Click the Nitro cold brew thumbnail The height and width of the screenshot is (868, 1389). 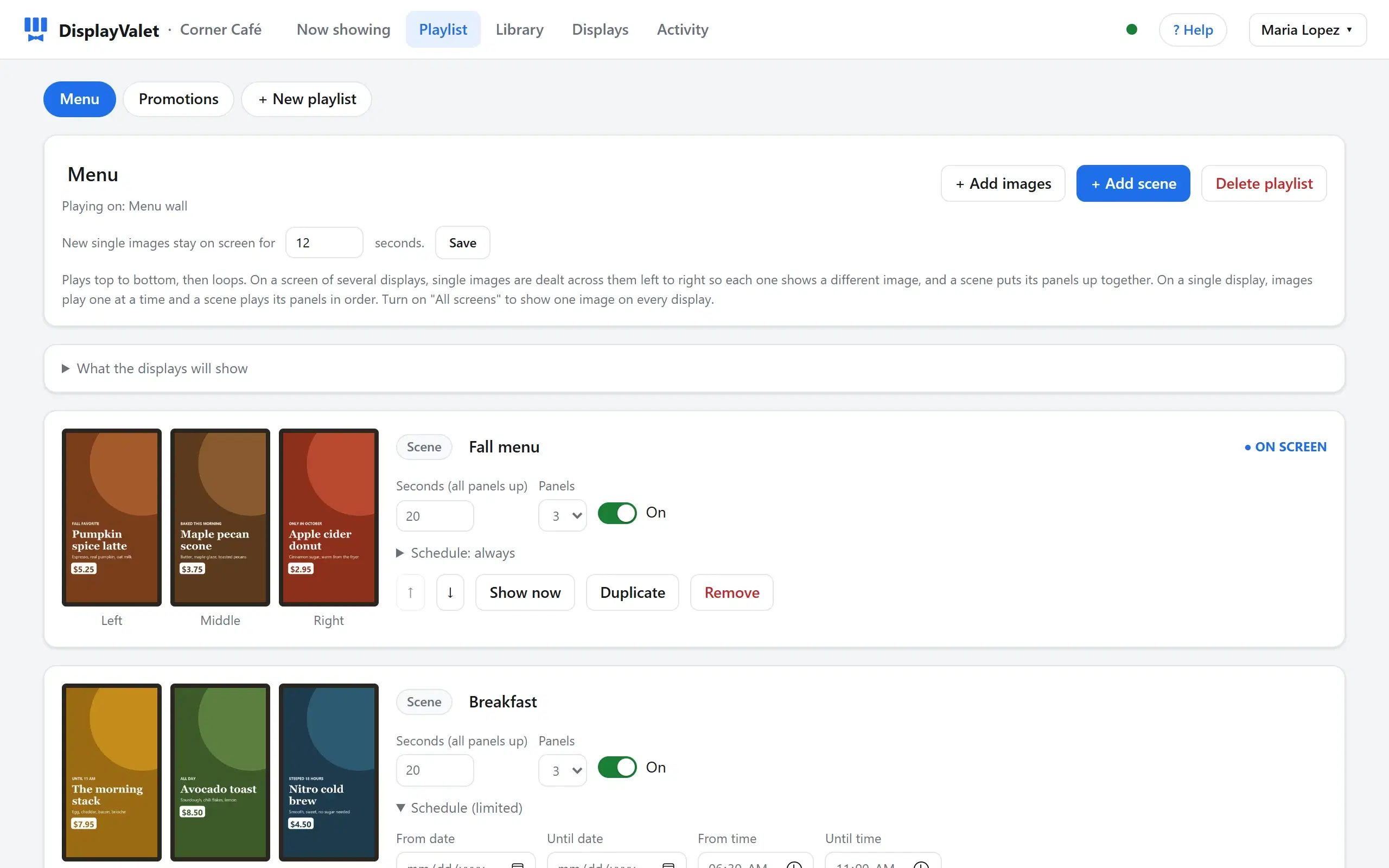tap(328, 772)
